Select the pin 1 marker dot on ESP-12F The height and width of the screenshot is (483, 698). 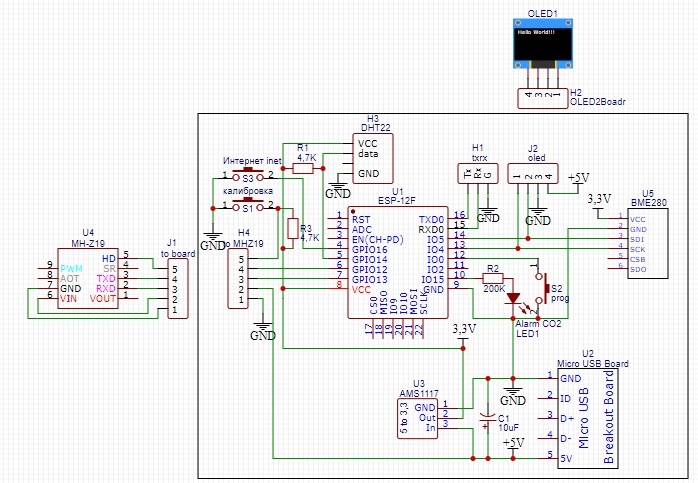pyautogui.click(x=353, y=212)
